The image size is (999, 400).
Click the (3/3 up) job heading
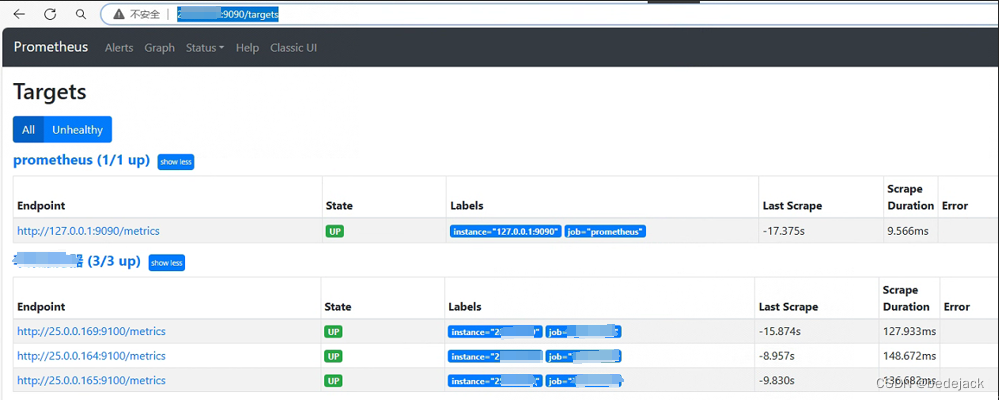tap(76, 261)
